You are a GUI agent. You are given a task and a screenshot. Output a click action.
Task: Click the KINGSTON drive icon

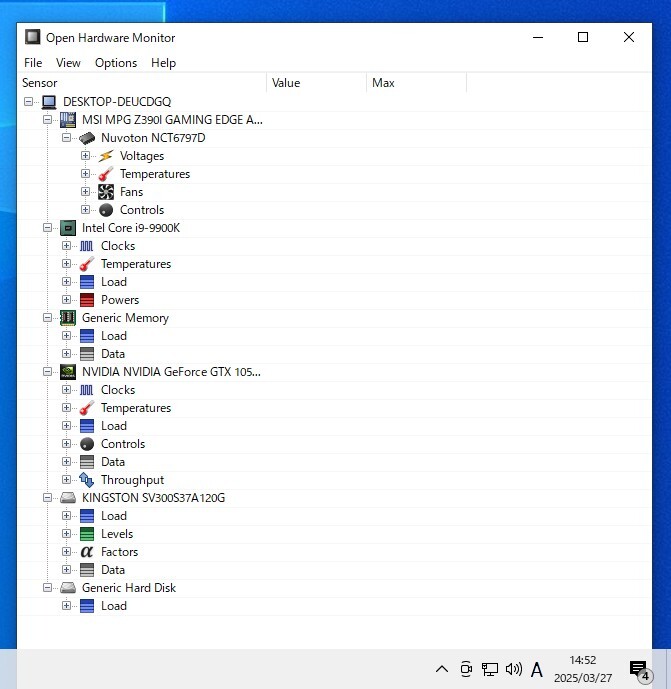(x=68, y=498)
